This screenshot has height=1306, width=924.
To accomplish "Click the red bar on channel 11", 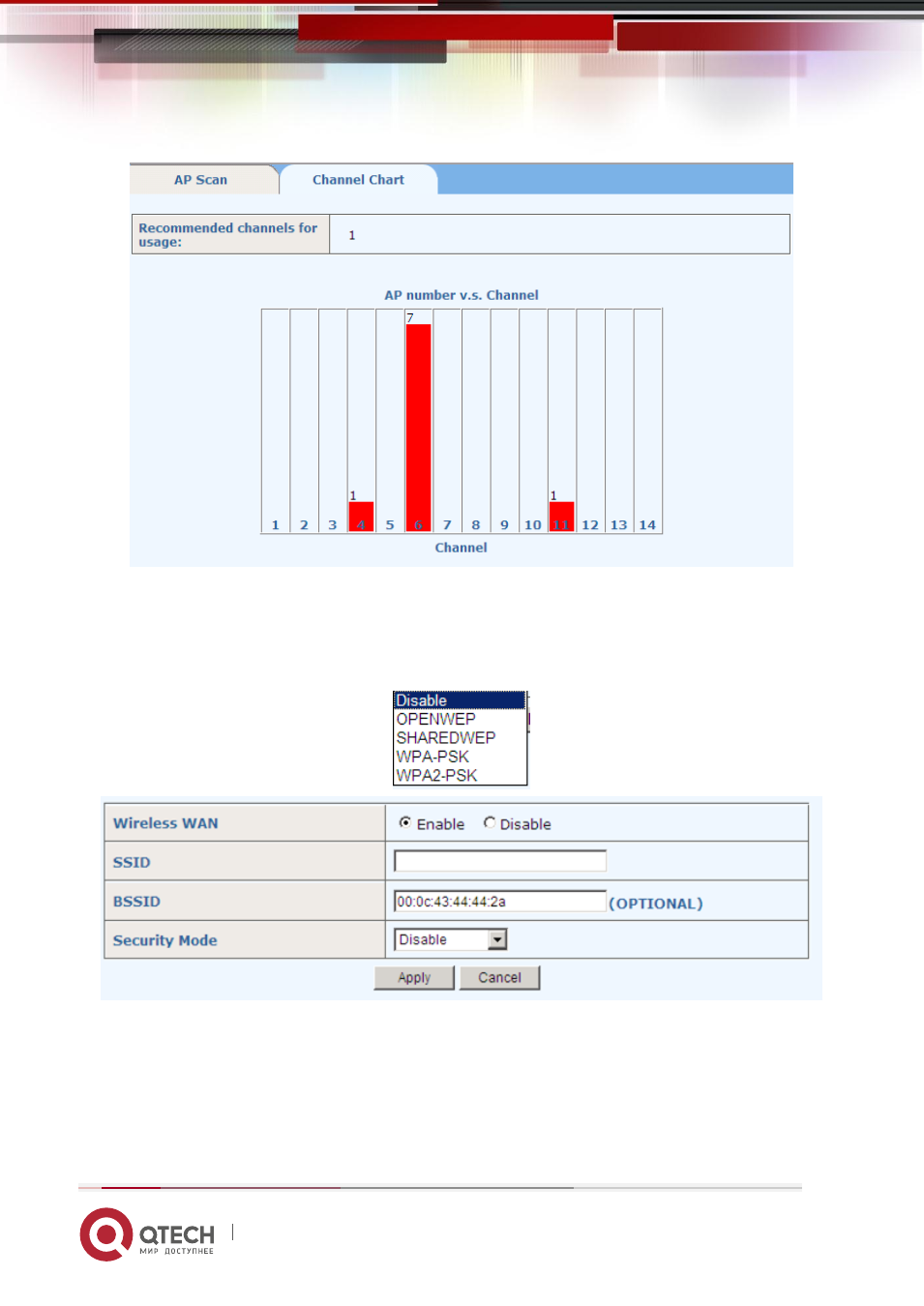I will (561, 517).
